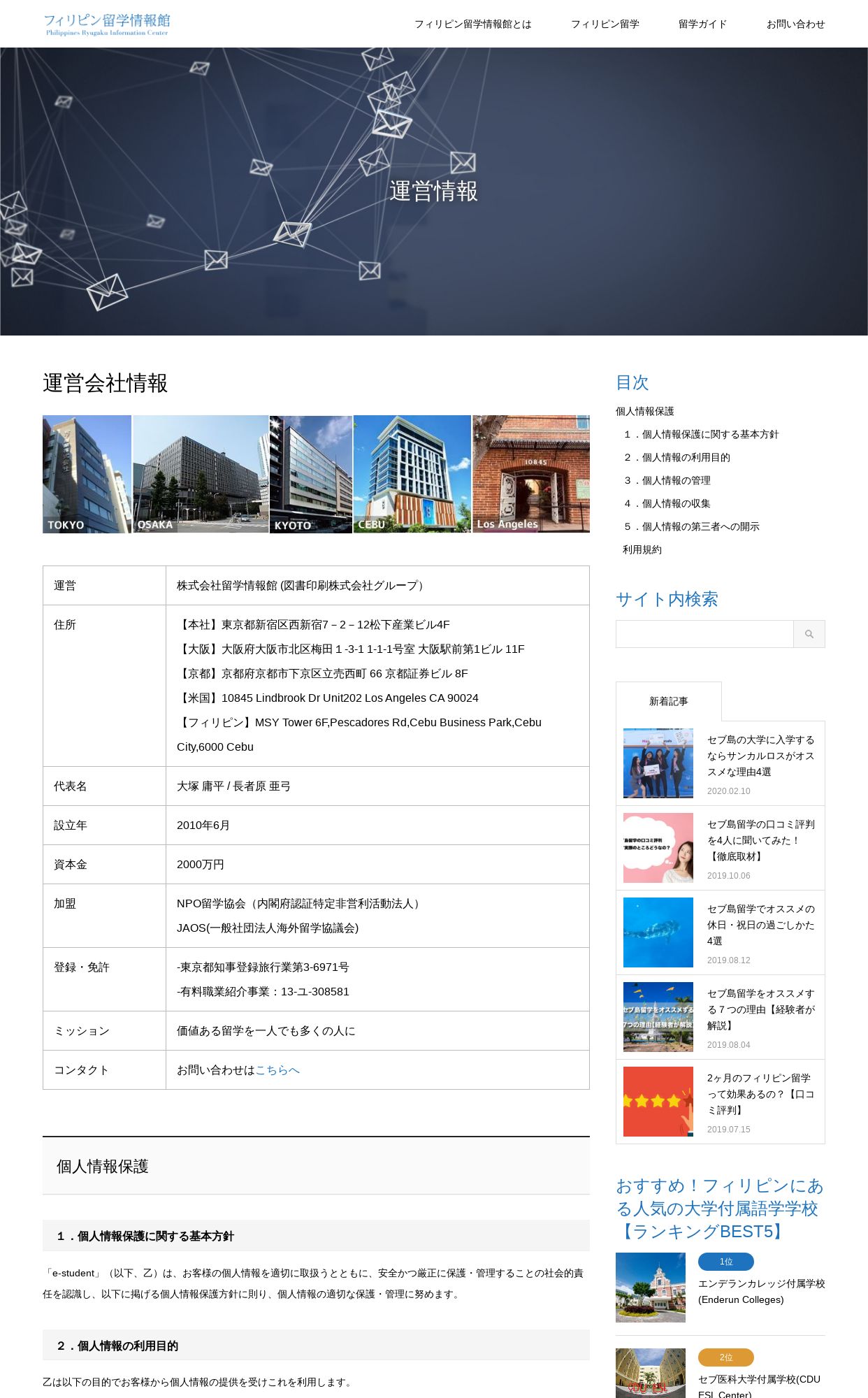The height and width of the screenshot is (1398, 868).
Task: Click the 運営会社情報 heading
Action: 106,383
